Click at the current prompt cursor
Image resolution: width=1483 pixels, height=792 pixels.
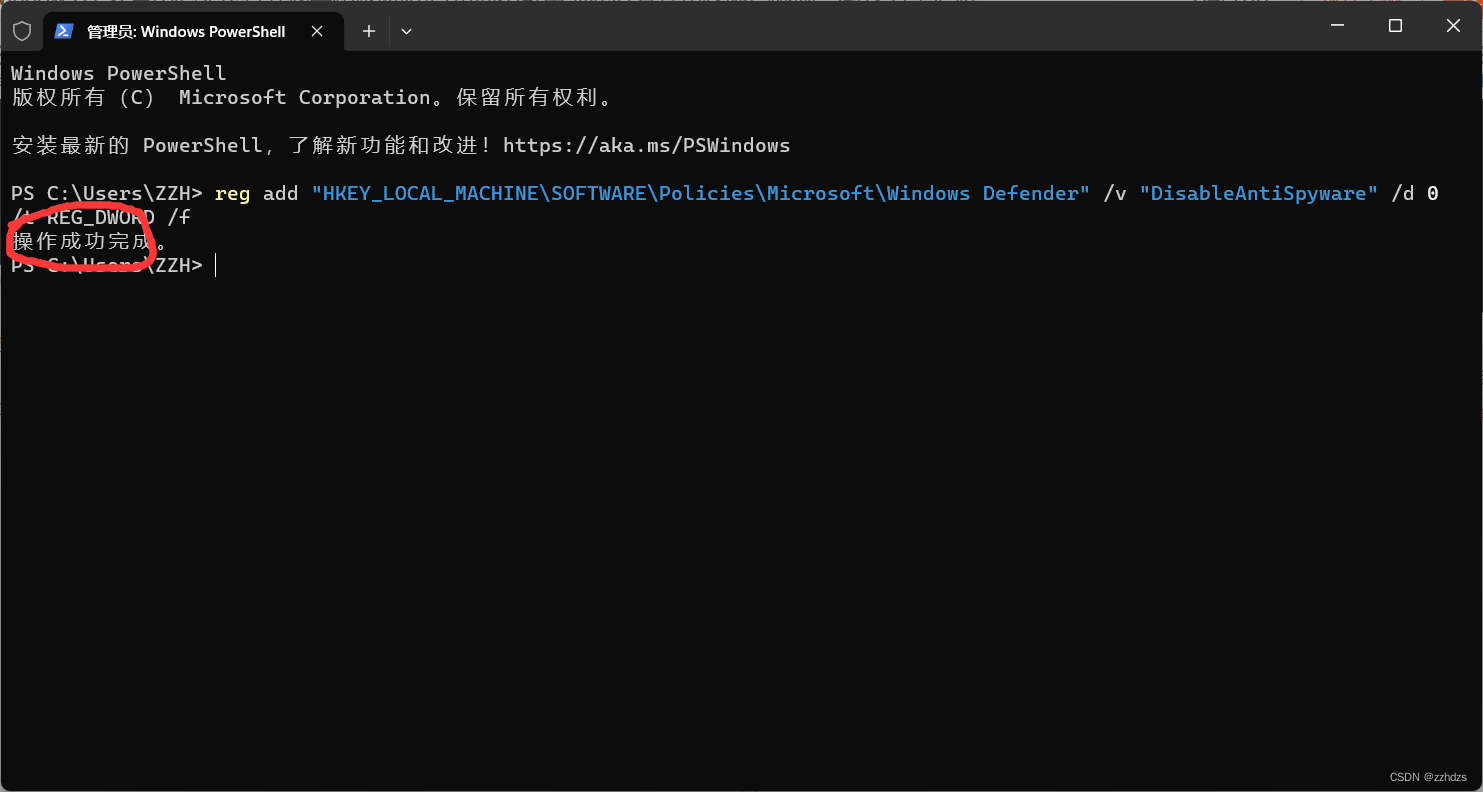pos(216,265)
